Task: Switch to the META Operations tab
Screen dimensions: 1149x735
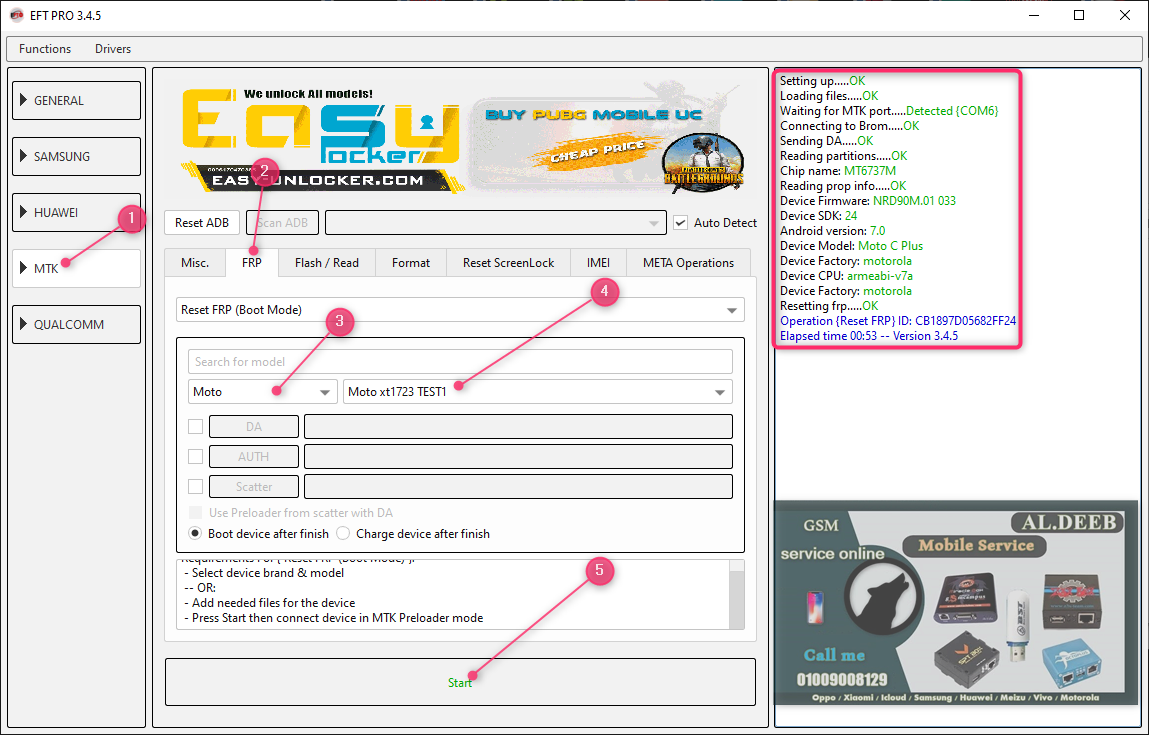Action: click(x=688, y=263)
